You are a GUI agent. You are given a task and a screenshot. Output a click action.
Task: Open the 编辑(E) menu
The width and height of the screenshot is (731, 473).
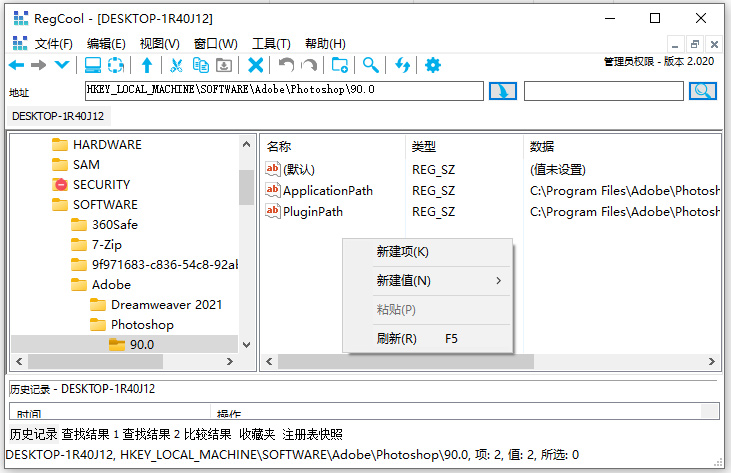[106, 44]
